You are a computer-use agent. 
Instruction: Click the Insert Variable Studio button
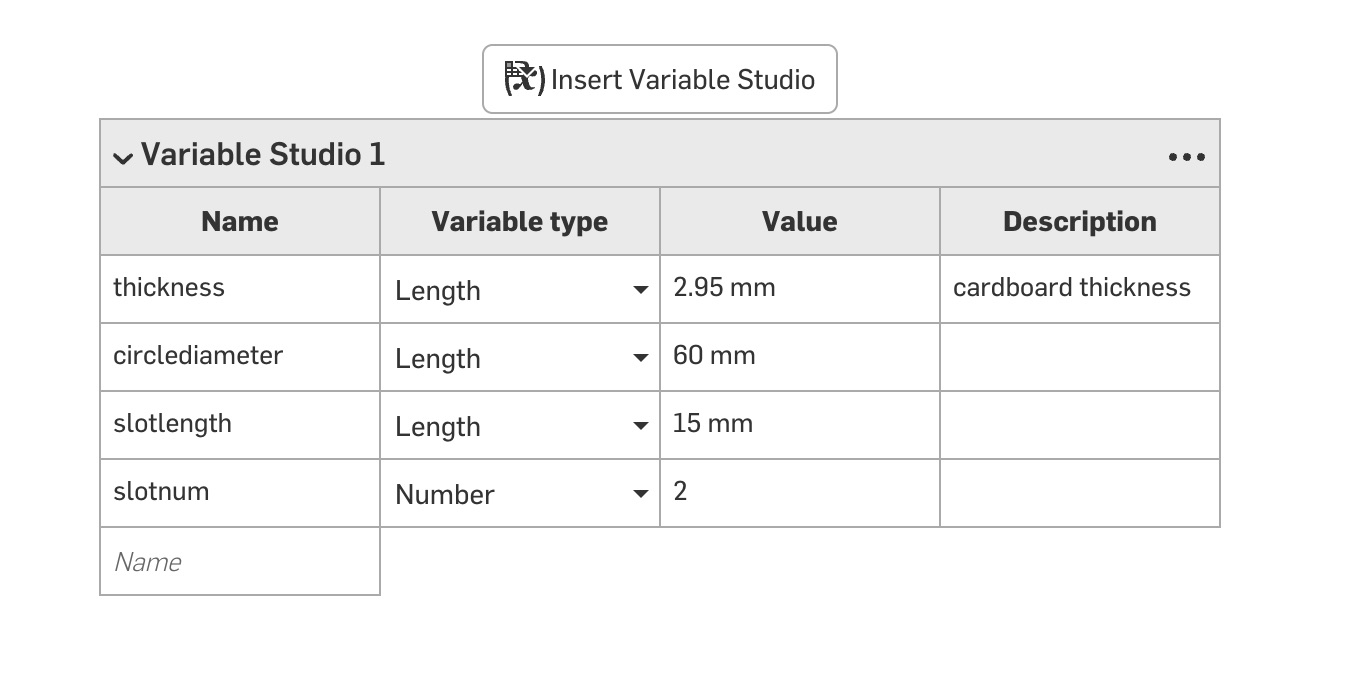[660, 80]
